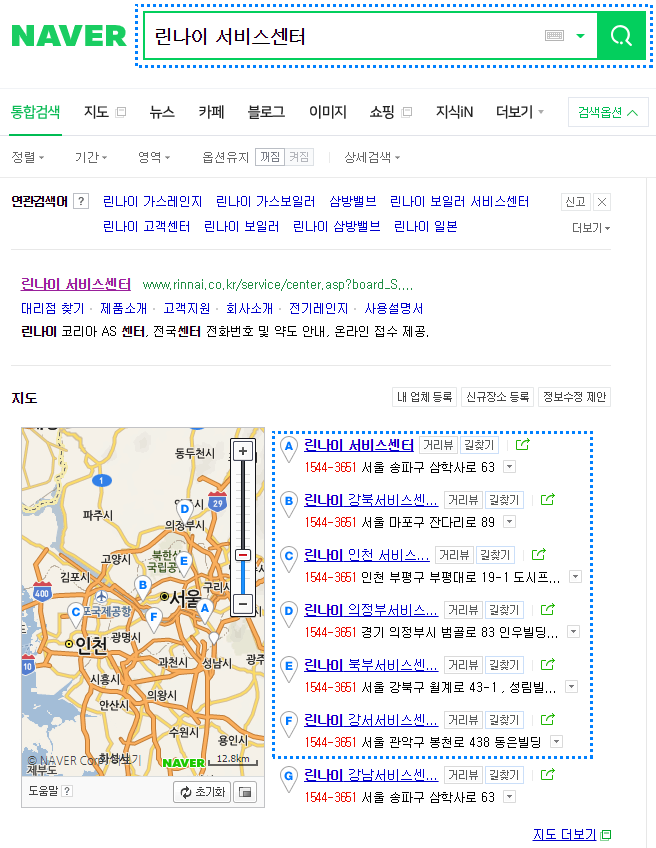Expand address dropdown for 부평대로 19-1
This screenshot has width=656, height=848.
click(575, 577)
